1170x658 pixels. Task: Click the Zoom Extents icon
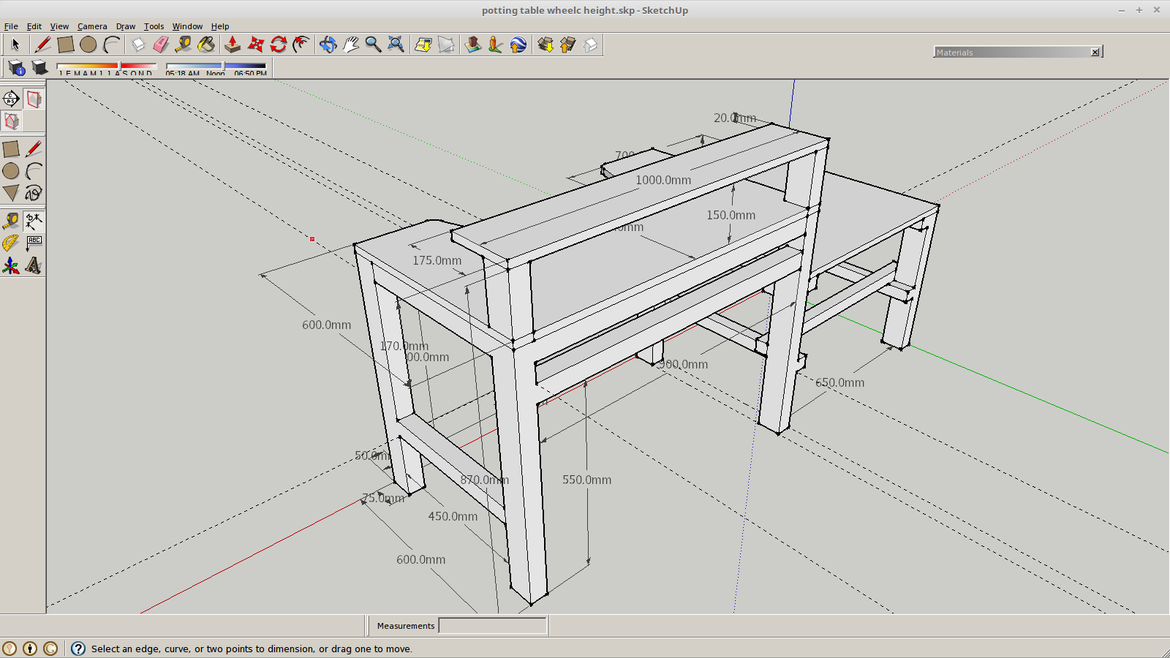(x=396, y=45)
